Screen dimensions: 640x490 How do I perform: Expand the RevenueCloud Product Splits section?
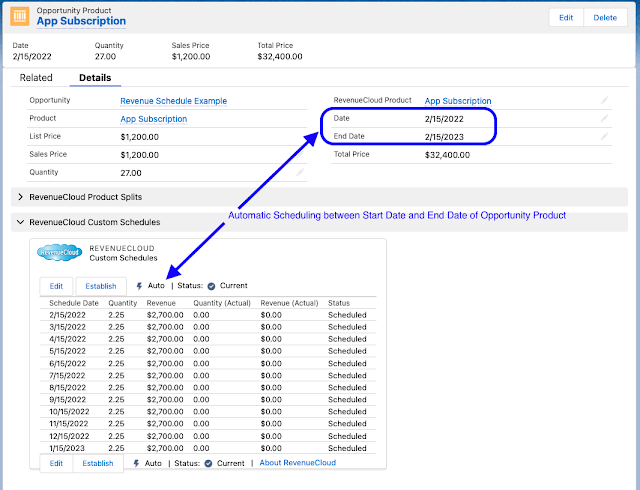click(20, 197)
